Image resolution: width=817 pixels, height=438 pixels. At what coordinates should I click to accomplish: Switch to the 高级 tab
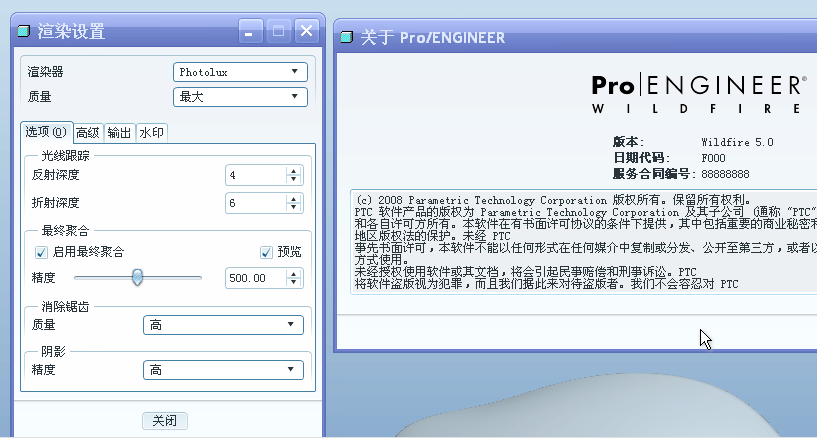tap(88, 133)
